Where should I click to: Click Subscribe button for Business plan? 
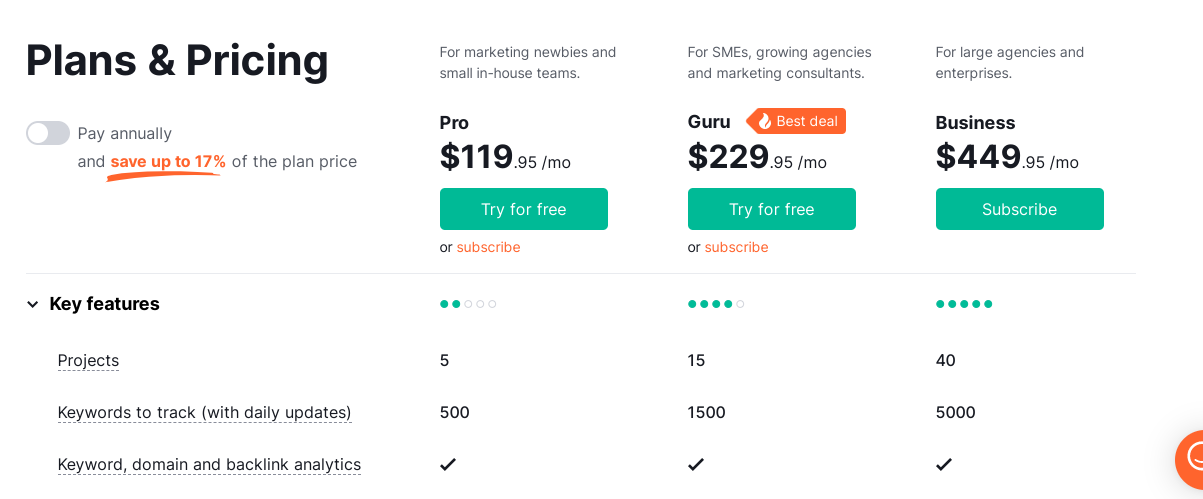(x=1019, y=209)
